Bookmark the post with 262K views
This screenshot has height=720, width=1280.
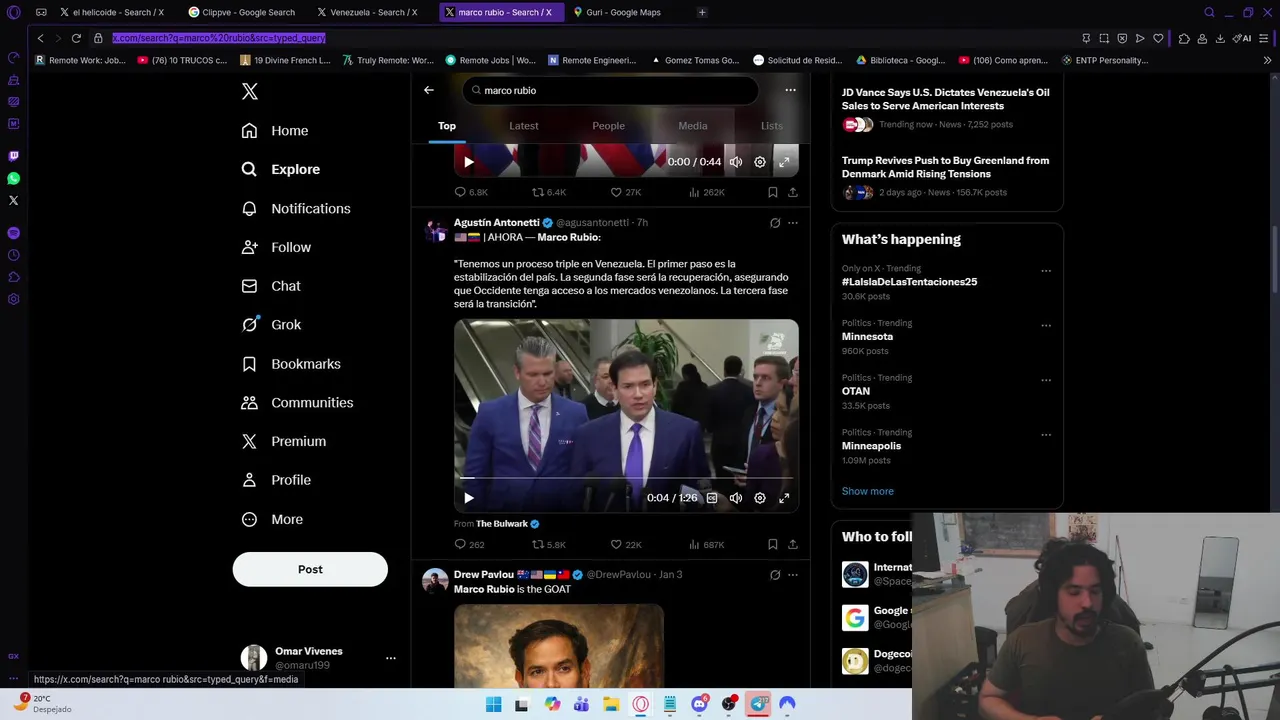pyautogui.click(x=772, y=192)
